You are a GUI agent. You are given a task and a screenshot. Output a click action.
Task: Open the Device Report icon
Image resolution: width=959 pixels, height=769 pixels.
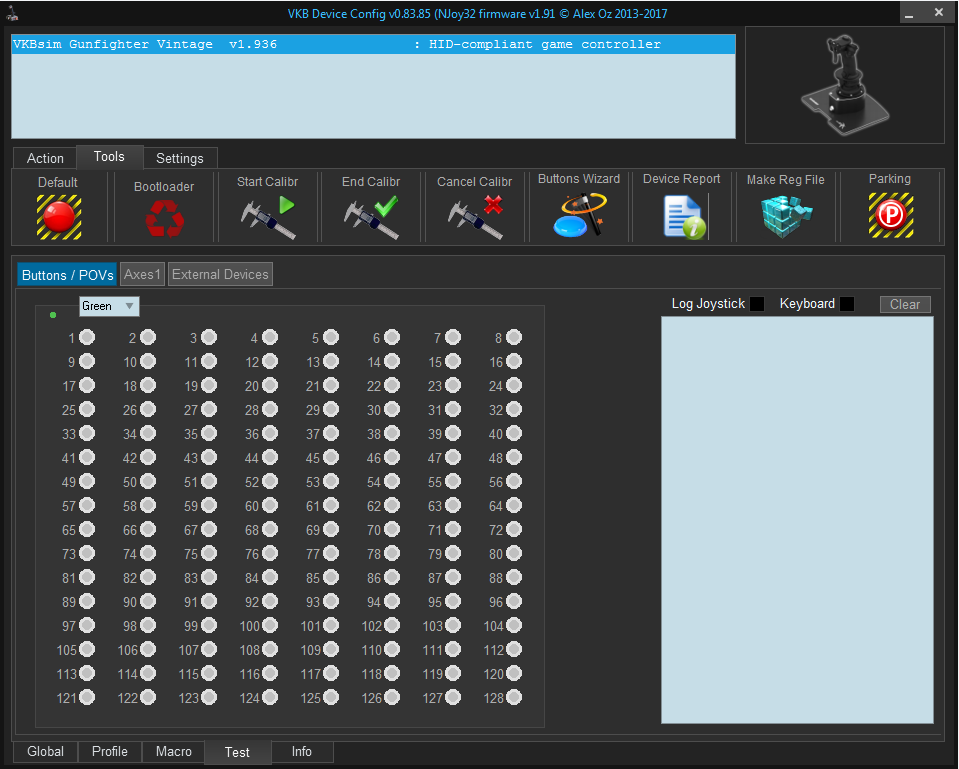click(683, 216)
